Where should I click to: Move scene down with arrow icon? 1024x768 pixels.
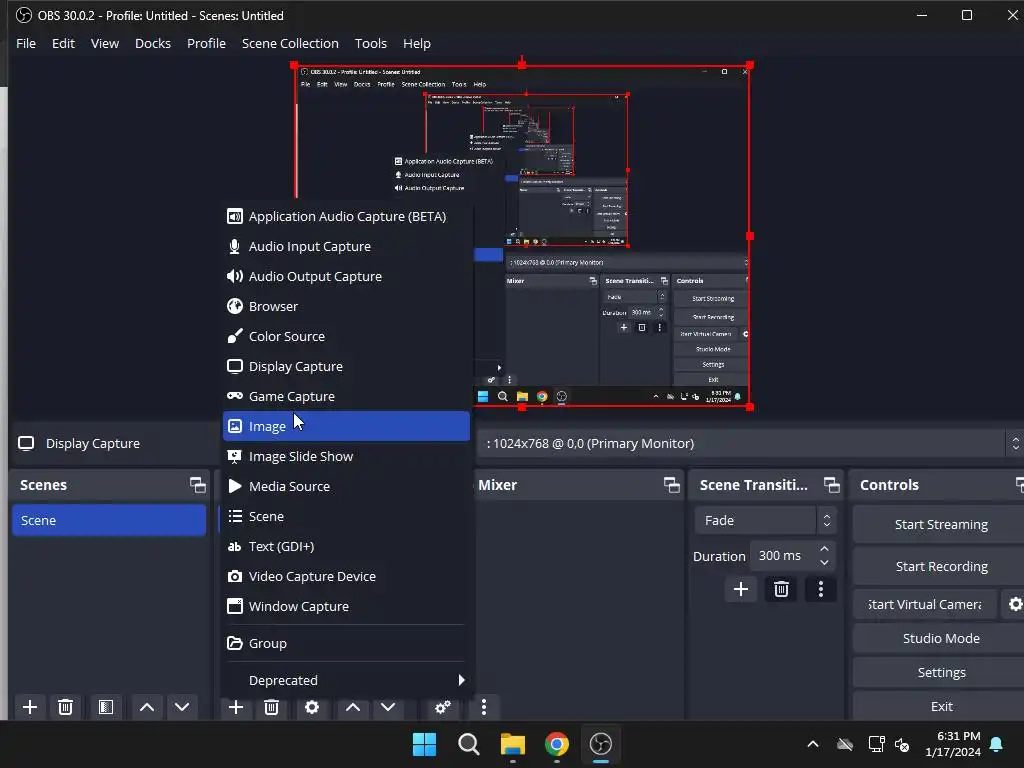[182, 707]
